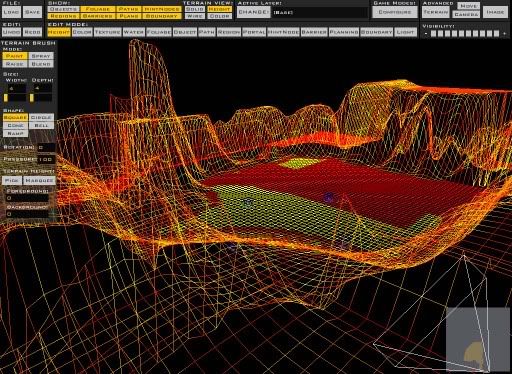Select Paint brush mode
Screen dimensions: 512x374
[15, 56]
